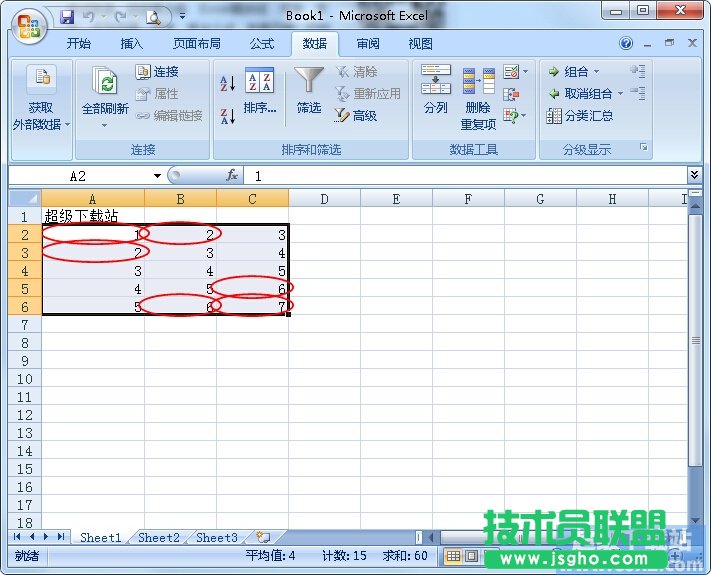Expand the formula bar

pos(694,175)
